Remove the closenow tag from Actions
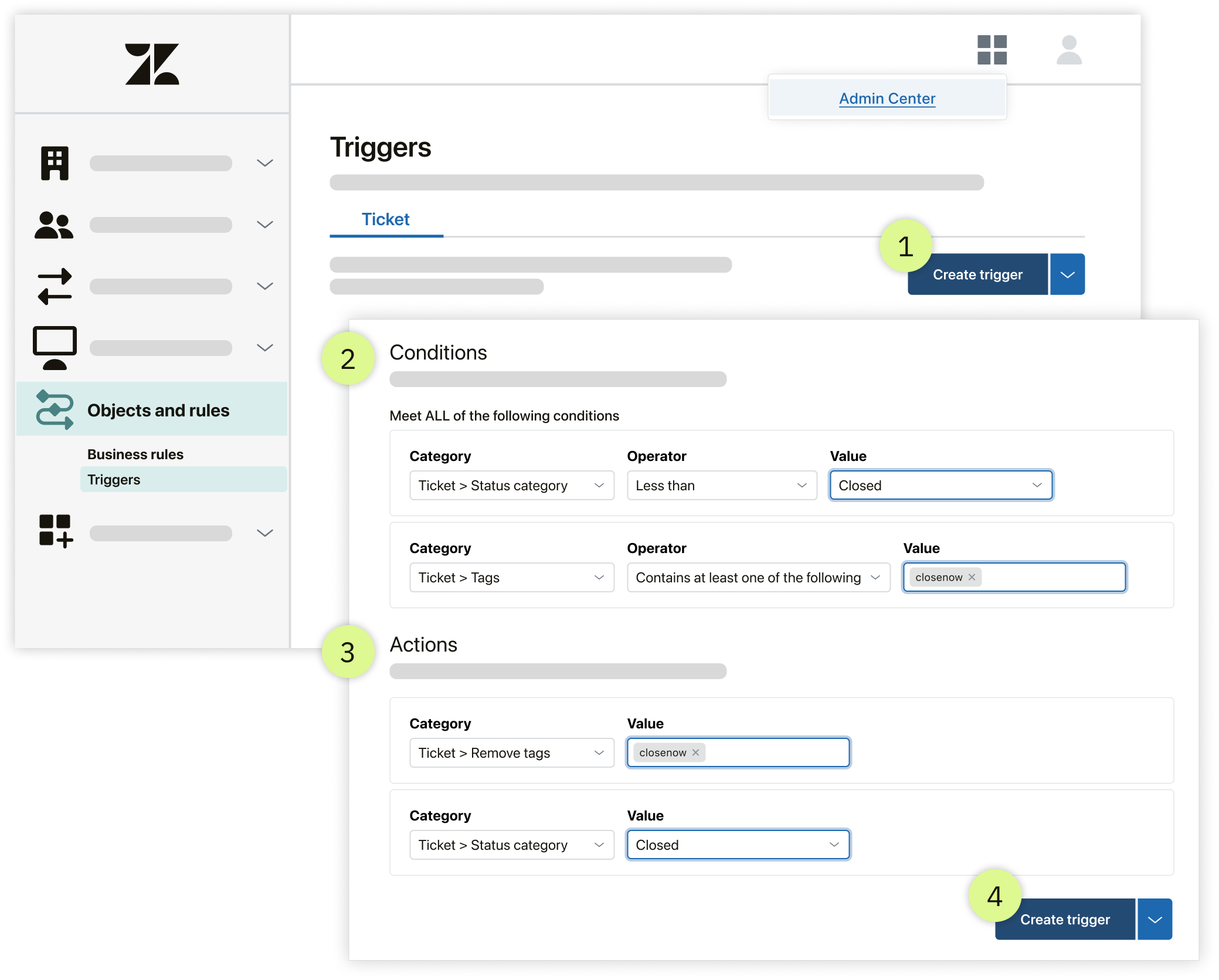Viewport: 1219px width, 980px height. 697,752
